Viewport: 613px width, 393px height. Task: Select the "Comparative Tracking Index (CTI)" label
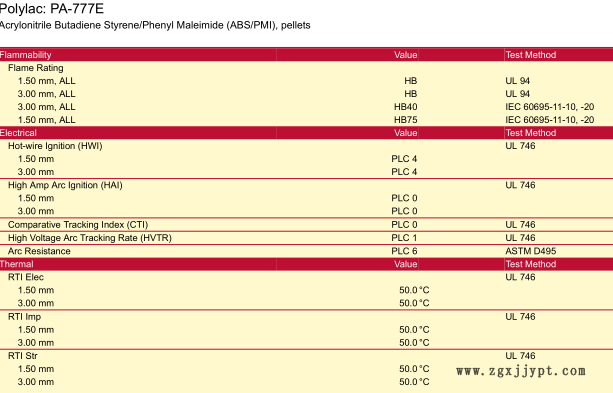[x=78, y=224]
